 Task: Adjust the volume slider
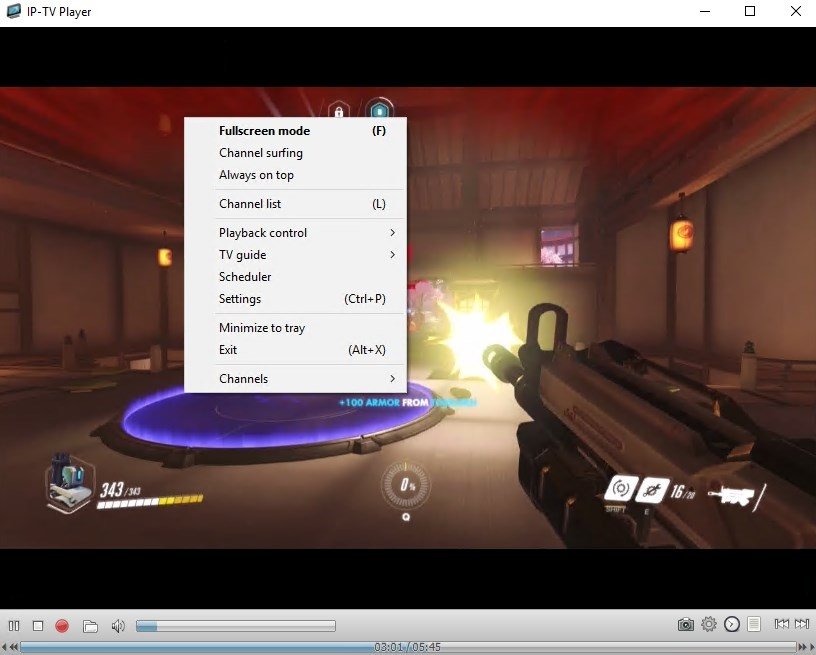(x=237, y=625)
